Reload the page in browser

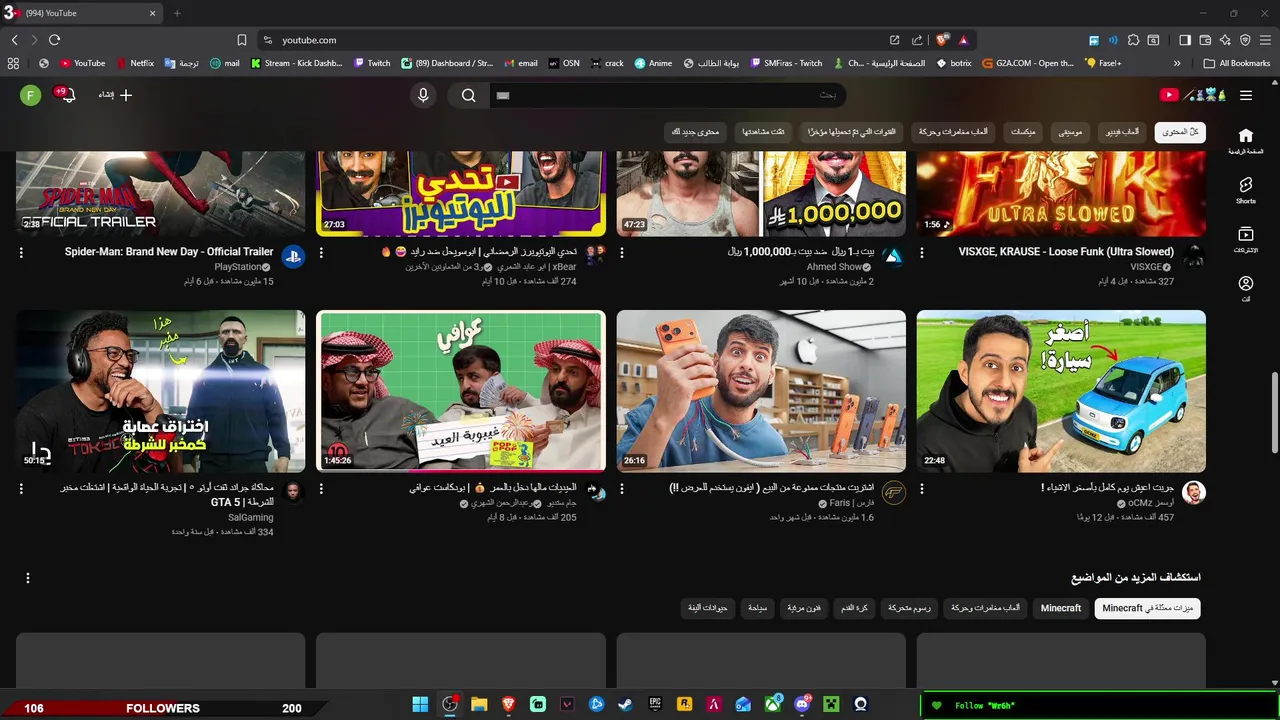click(x=54, y=40)
